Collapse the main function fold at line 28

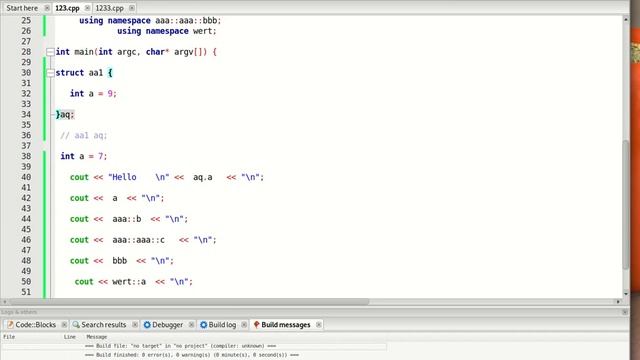tap(50, 52)
